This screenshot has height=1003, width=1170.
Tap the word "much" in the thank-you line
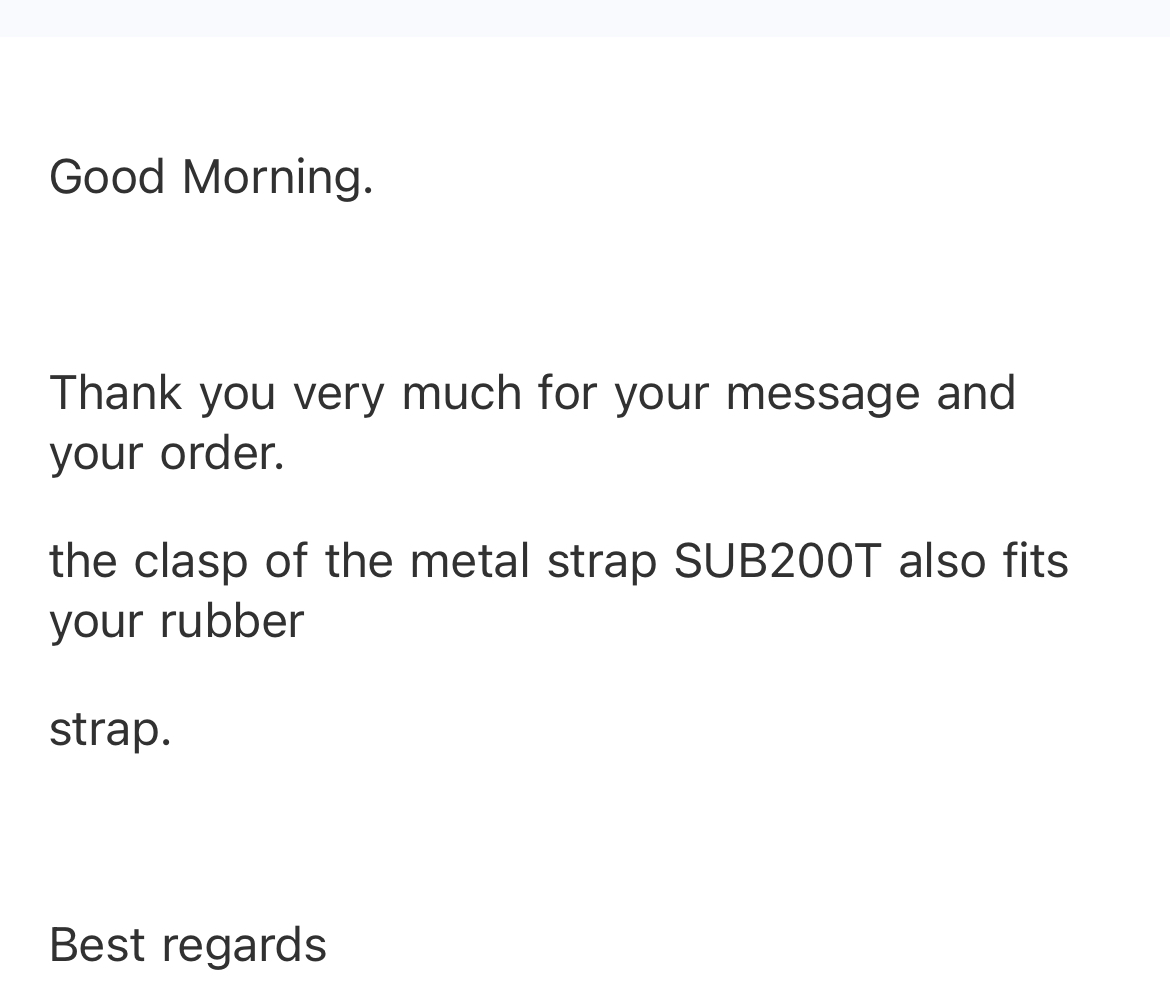tap(461, 392)
